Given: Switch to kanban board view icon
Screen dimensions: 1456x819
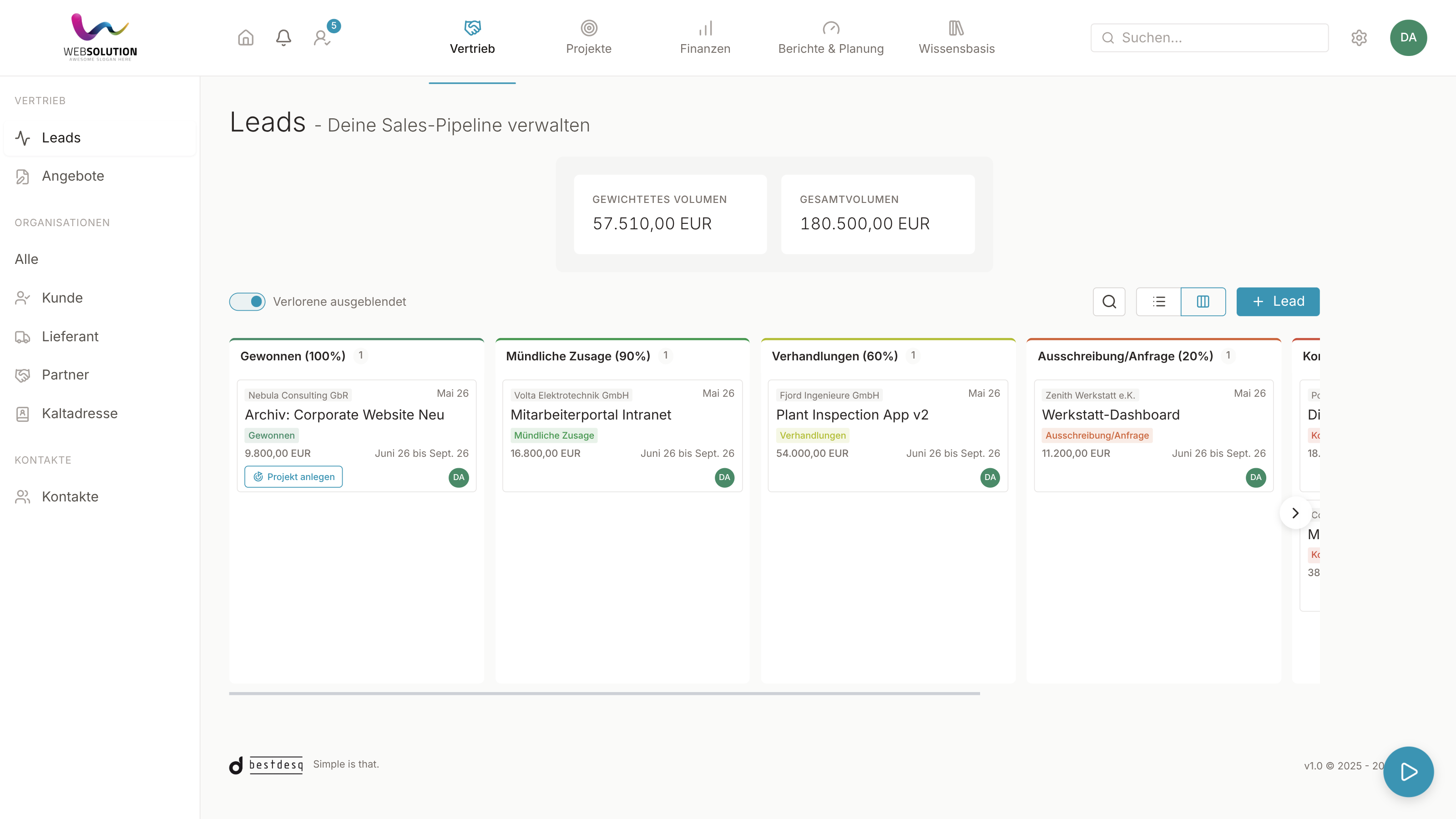Looking at the screenshot, I should click(x=1203, y=301).
